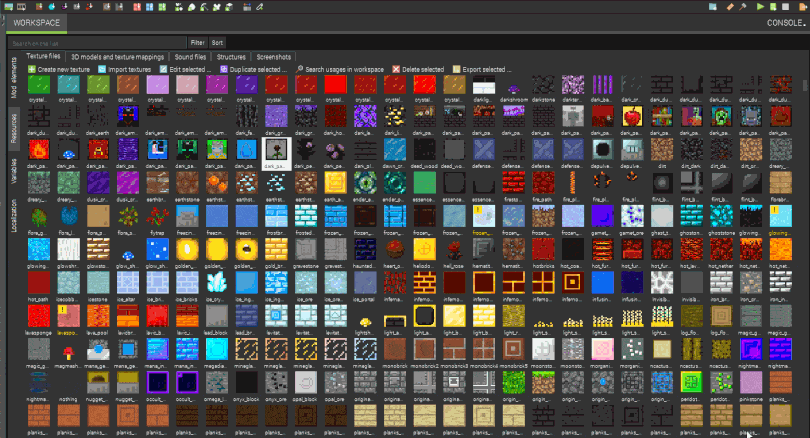Click the green grid toolbar icon
810x438 pixels.
click(x=162, y=7)
